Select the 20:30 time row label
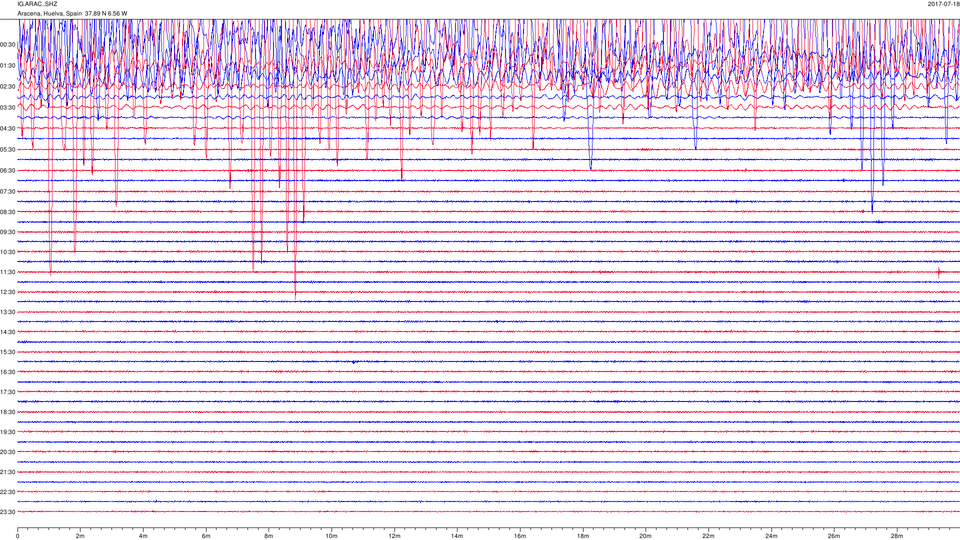Viewport: 960px width, 540px height. click(x=7, y=452)
